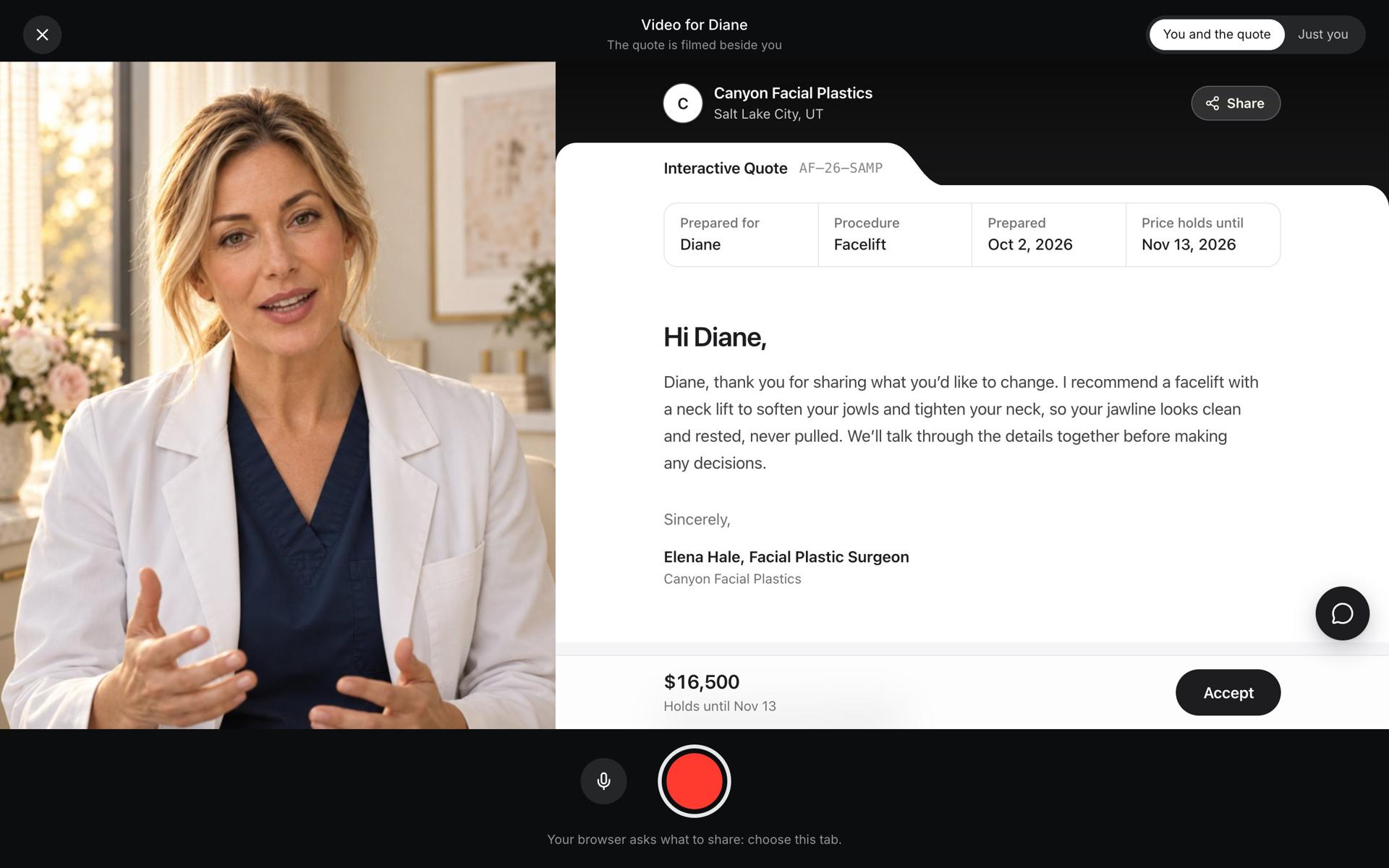Click the facelift recommendation paragraph
This screenshot has height=868, width=1389.
point(961,422)
